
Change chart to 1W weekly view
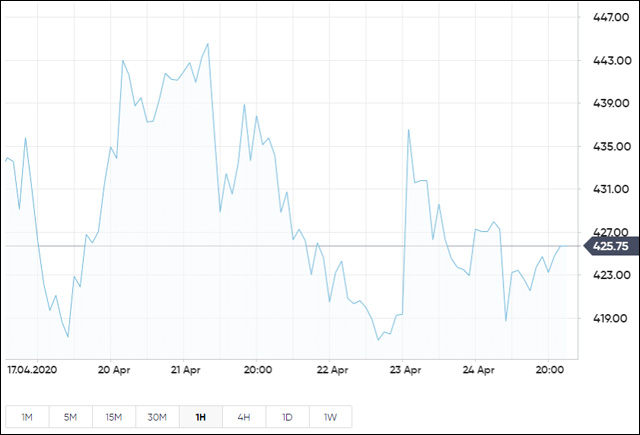330,416
